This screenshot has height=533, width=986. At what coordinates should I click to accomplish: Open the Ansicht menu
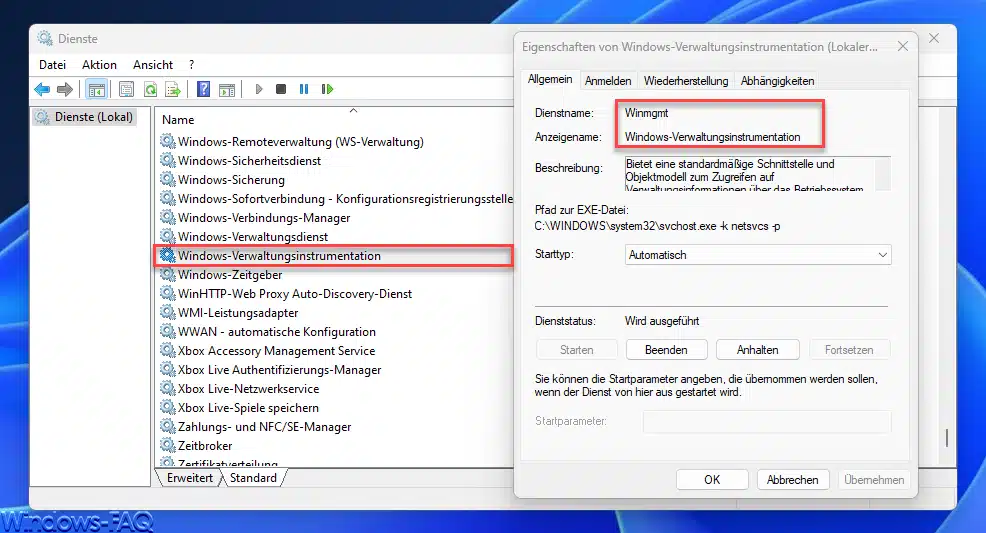pyautogui.click(x=153, y=65)
